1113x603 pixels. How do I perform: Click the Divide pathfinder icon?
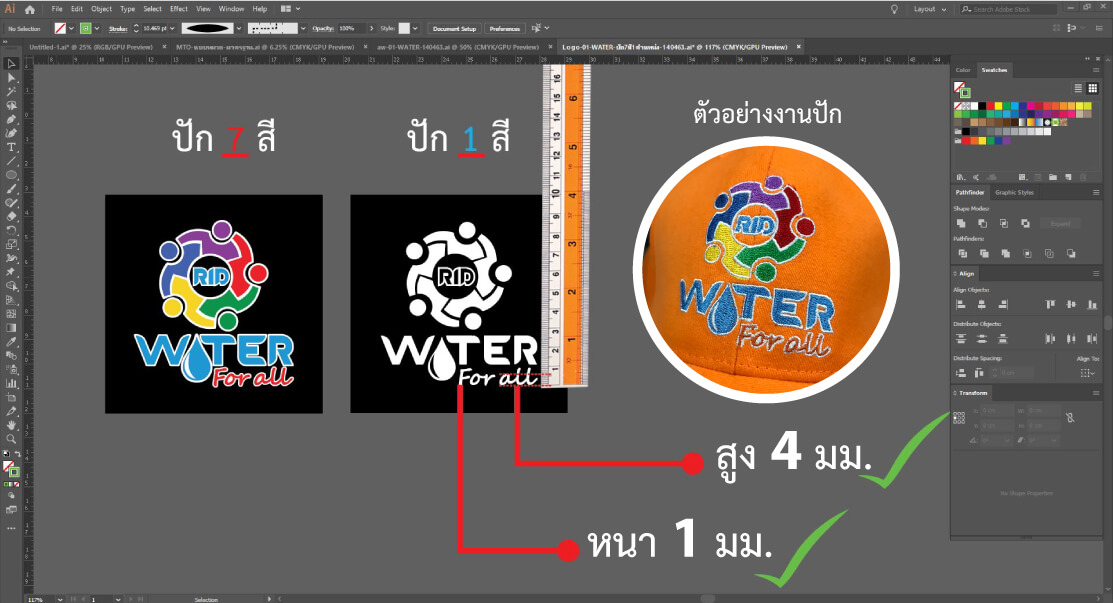(963, 253)
